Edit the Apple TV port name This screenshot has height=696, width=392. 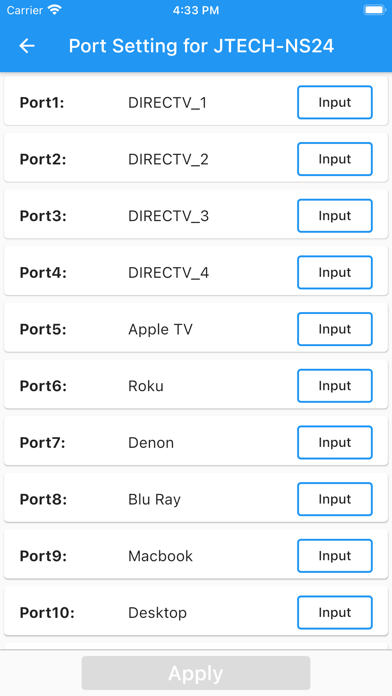pos(160,330)
